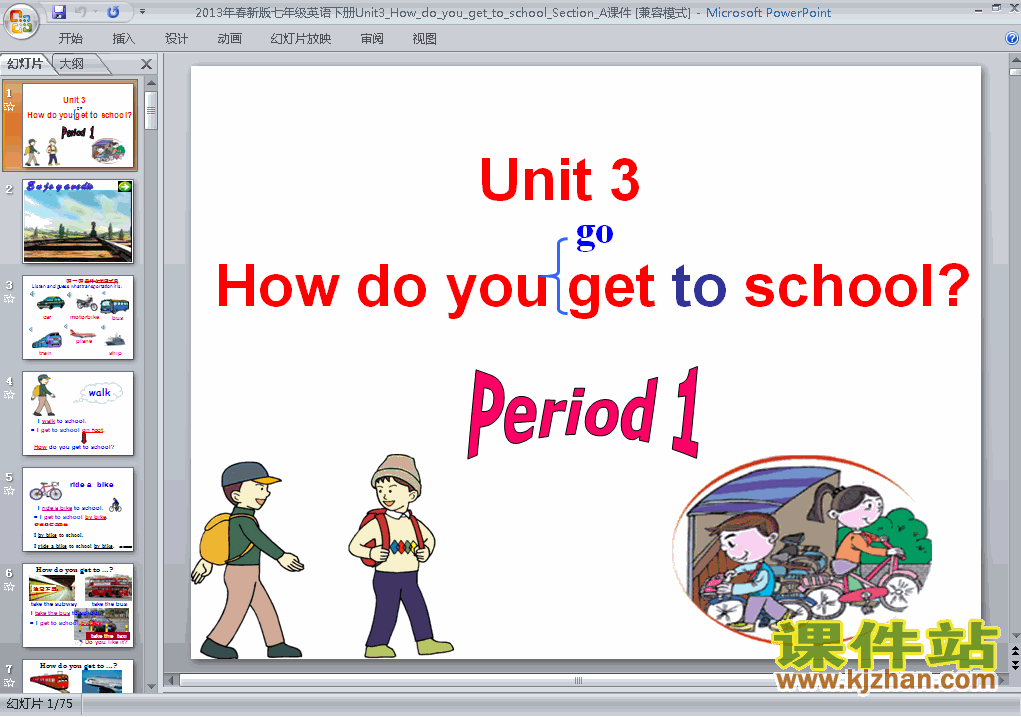Screen dimensions: 1021x717
Task: Select slide 4 walk thumbnail
Action: [78, 414]
